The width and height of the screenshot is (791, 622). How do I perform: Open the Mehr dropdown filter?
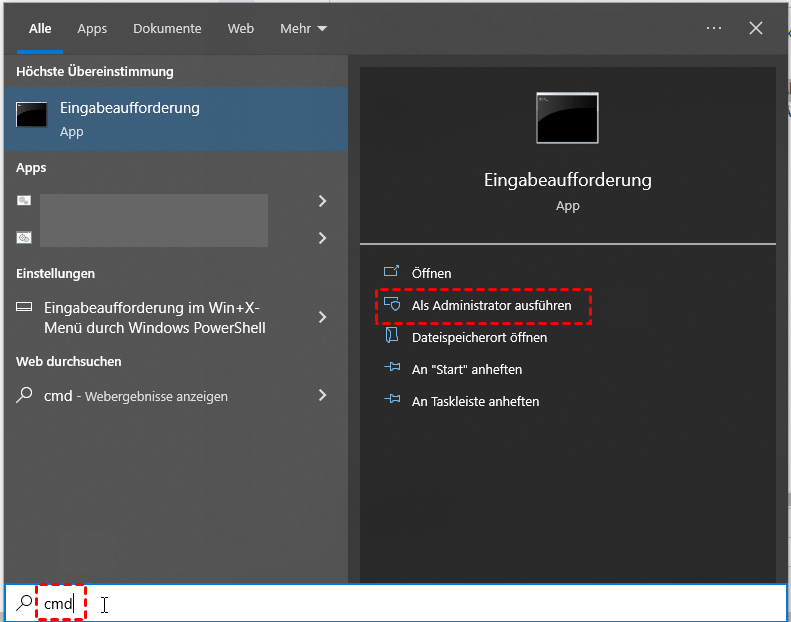tap(303, 29)
